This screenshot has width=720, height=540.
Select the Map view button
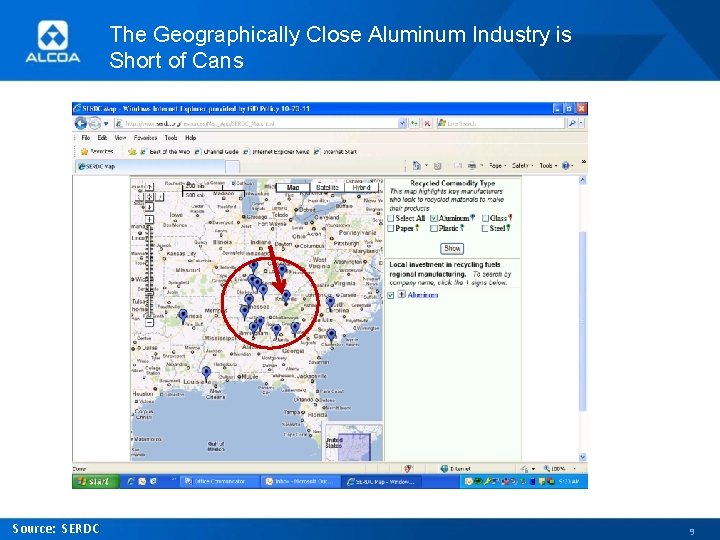(293, 187)
